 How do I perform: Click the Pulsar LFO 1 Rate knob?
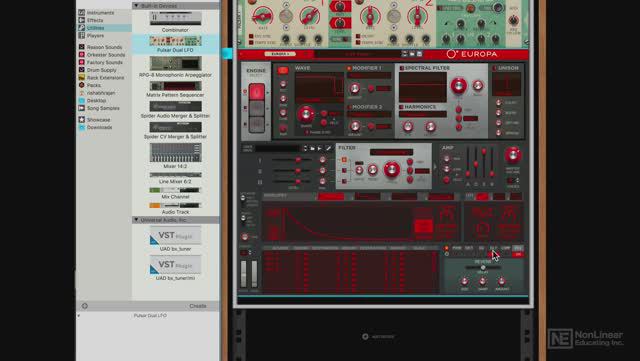[263, 16]
